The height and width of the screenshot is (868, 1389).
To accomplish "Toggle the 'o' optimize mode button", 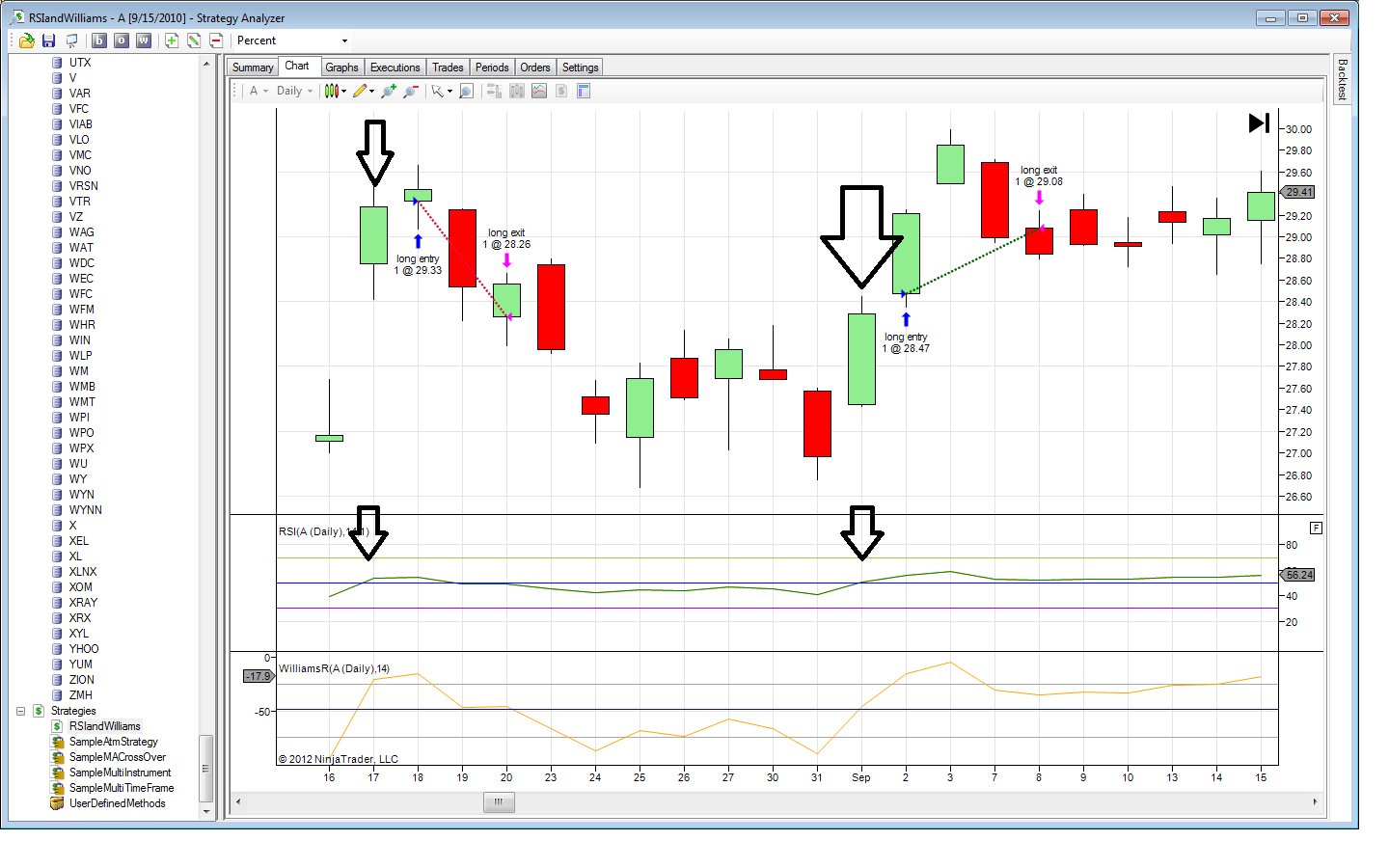I will [122, 41].
